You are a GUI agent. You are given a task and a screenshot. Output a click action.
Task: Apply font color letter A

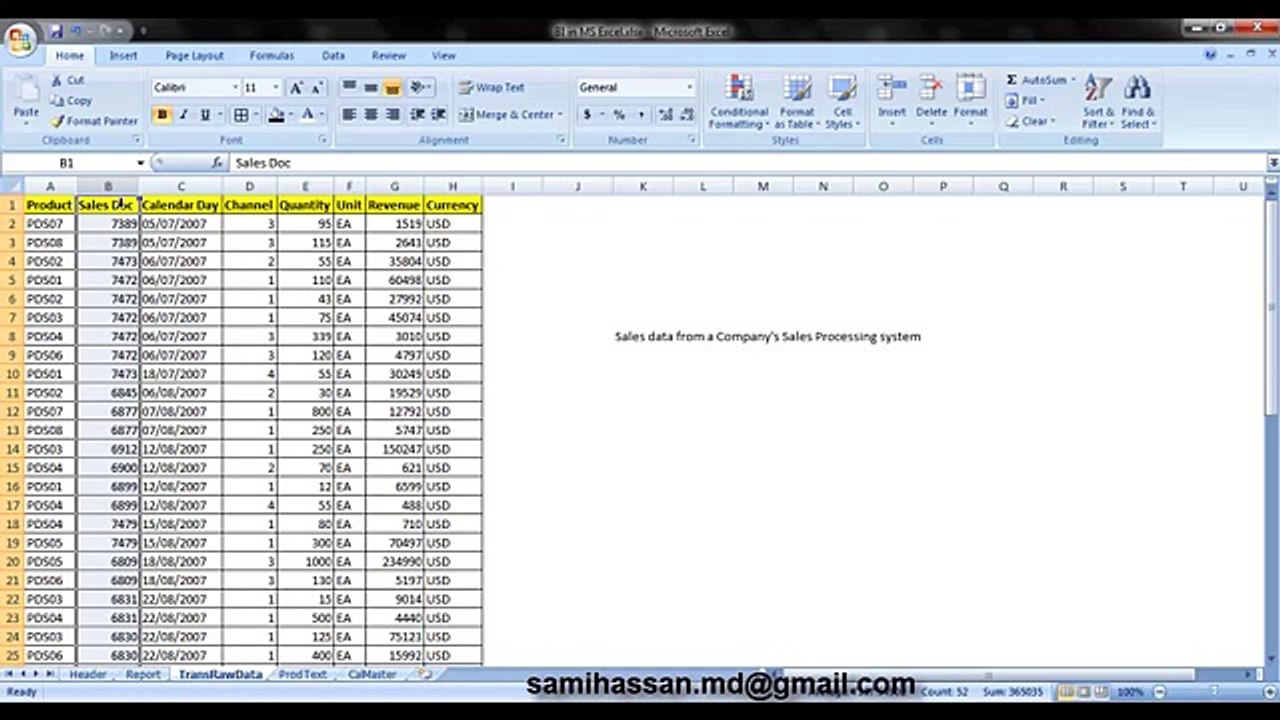(308, 115)
